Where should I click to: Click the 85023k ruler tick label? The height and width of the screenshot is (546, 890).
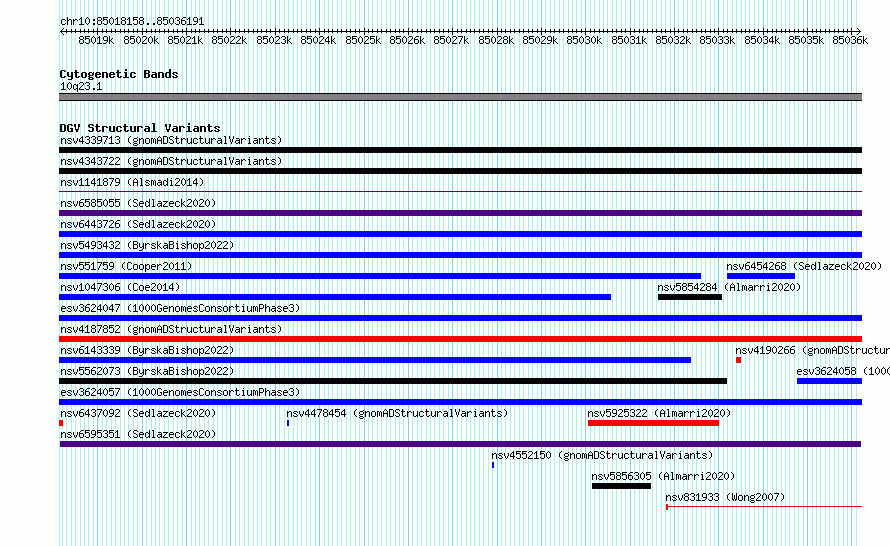[x=274, y=40]
